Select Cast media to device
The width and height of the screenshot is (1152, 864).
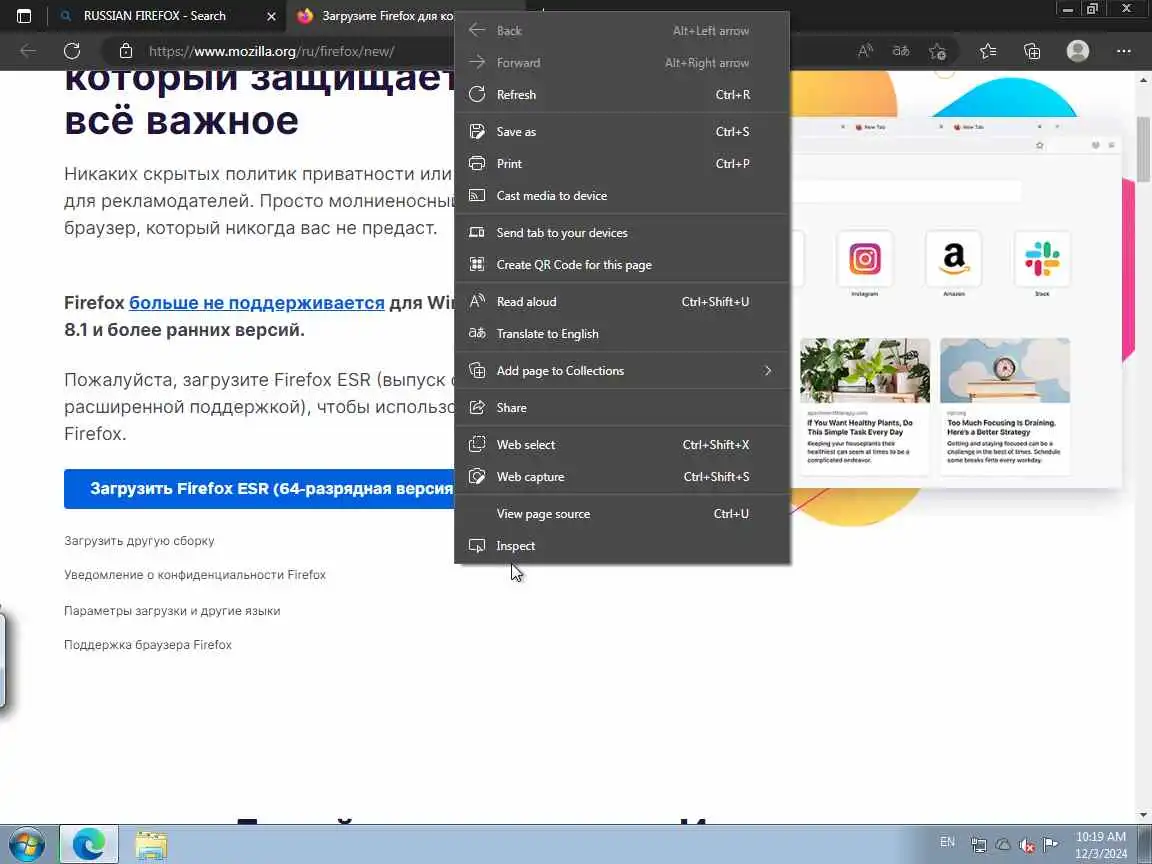tap(622, 195)
